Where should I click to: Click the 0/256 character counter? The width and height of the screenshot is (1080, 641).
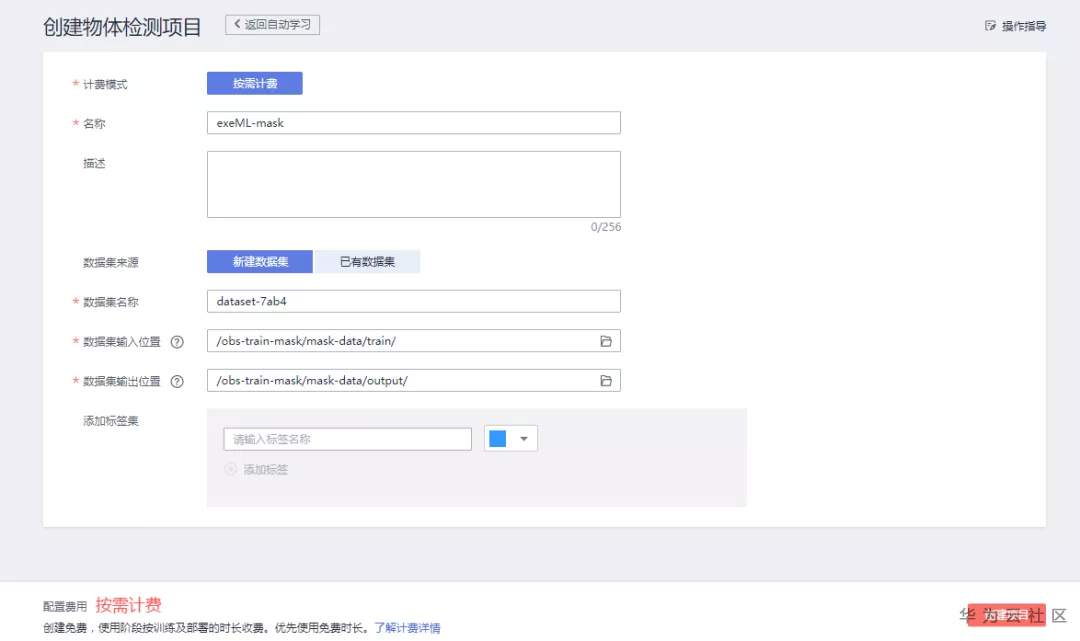coord(605,227)
